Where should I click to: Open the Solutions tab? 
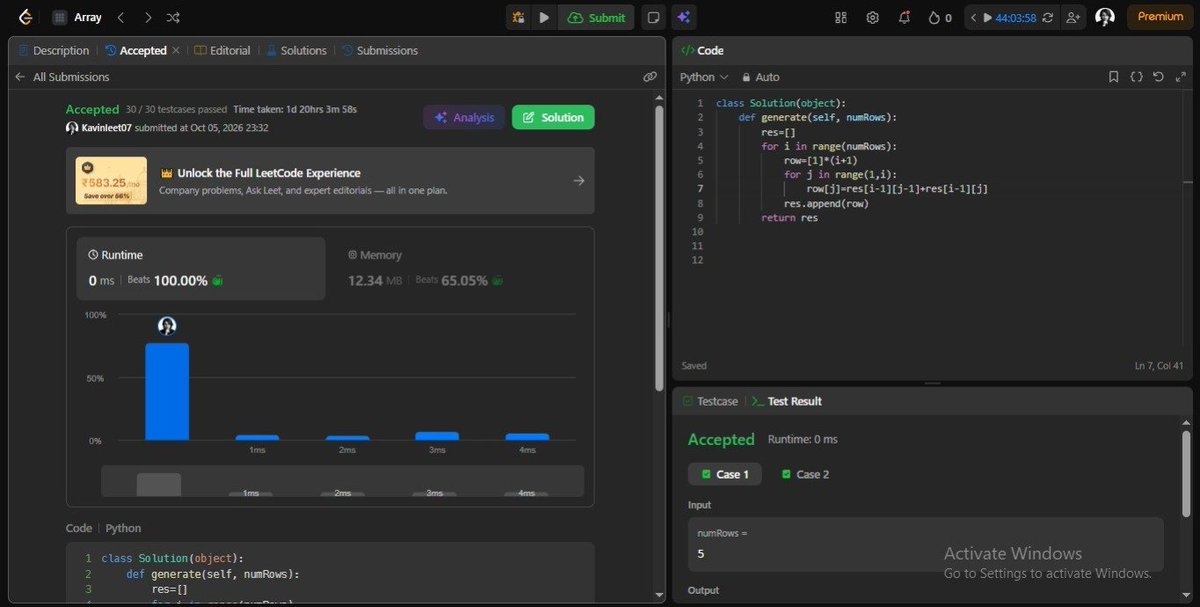point(295,50)
